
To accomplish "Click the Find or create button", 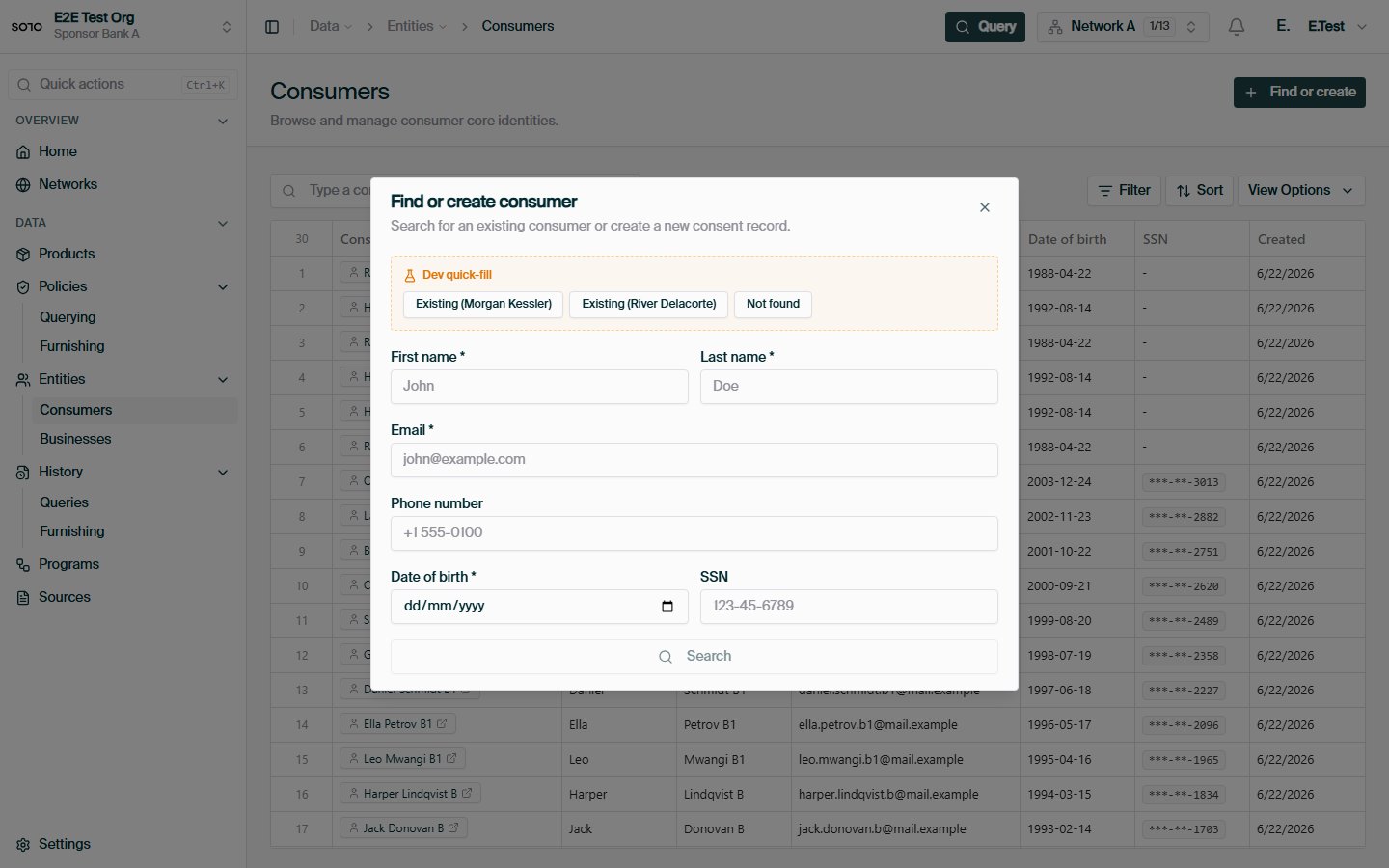I will click(1299, 93).
